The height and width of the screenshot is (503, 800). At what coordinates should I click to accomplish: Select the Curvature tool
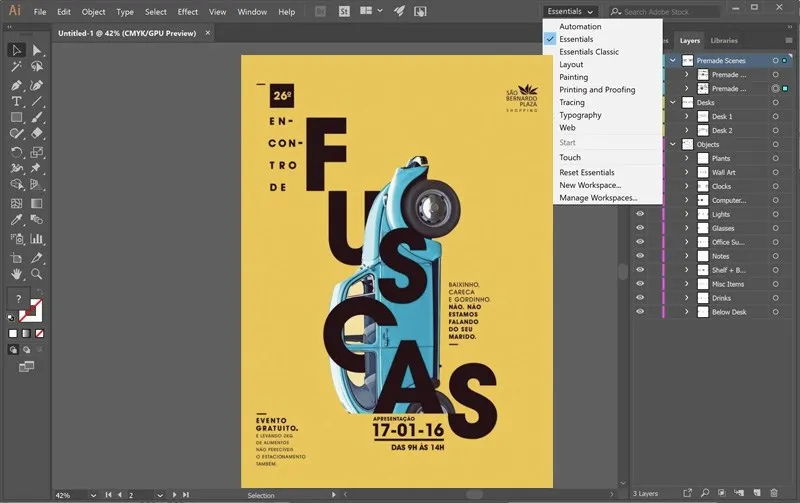(x=36, y=85)
